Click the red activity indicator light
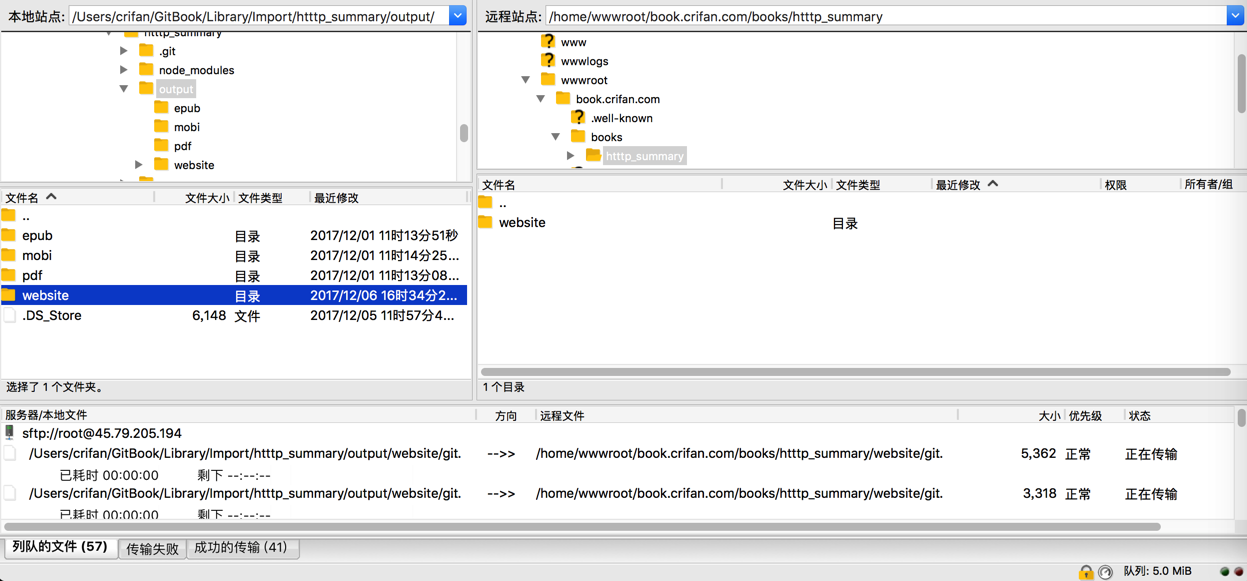This screenshot has width=1247, height=581. (1239, 572)
